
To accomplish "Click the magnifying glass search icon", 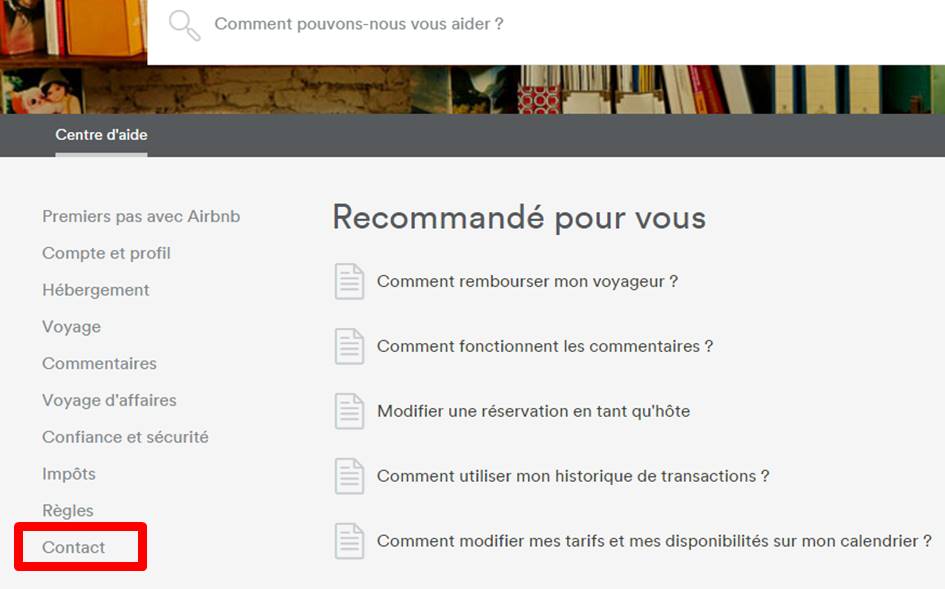I will point(185,25).
